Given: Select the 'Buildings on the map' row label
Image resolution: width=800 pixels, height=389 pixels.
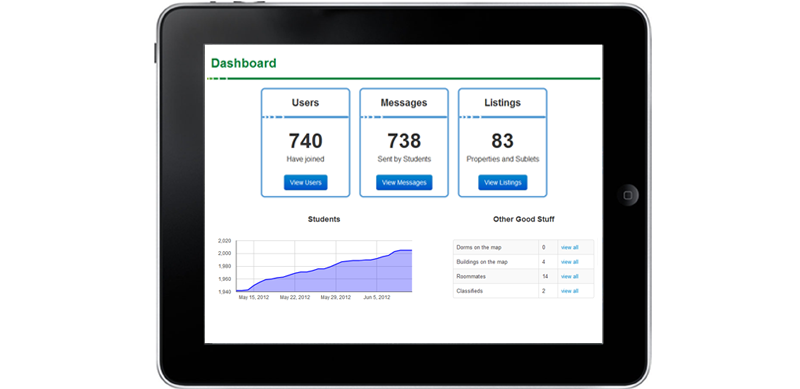Looking at the screenshot, I should (482, 262).
